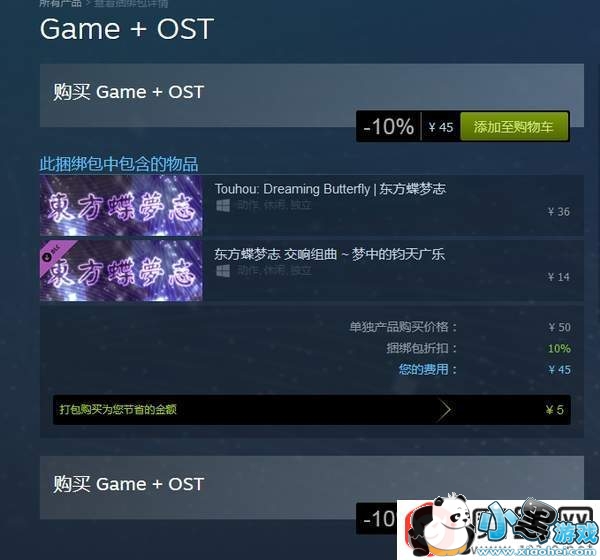Open the soundtrack DLC thumbnail image

(121, 271)
